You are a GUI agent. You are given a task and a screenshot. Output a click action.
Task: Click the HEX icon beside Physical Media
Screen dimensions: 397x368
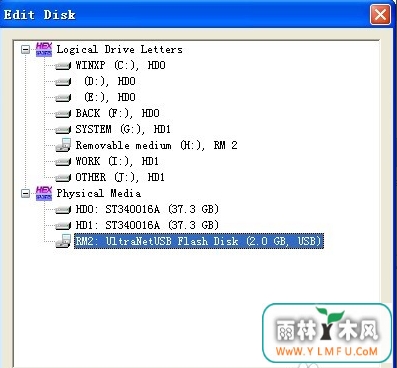coord(44,193)
